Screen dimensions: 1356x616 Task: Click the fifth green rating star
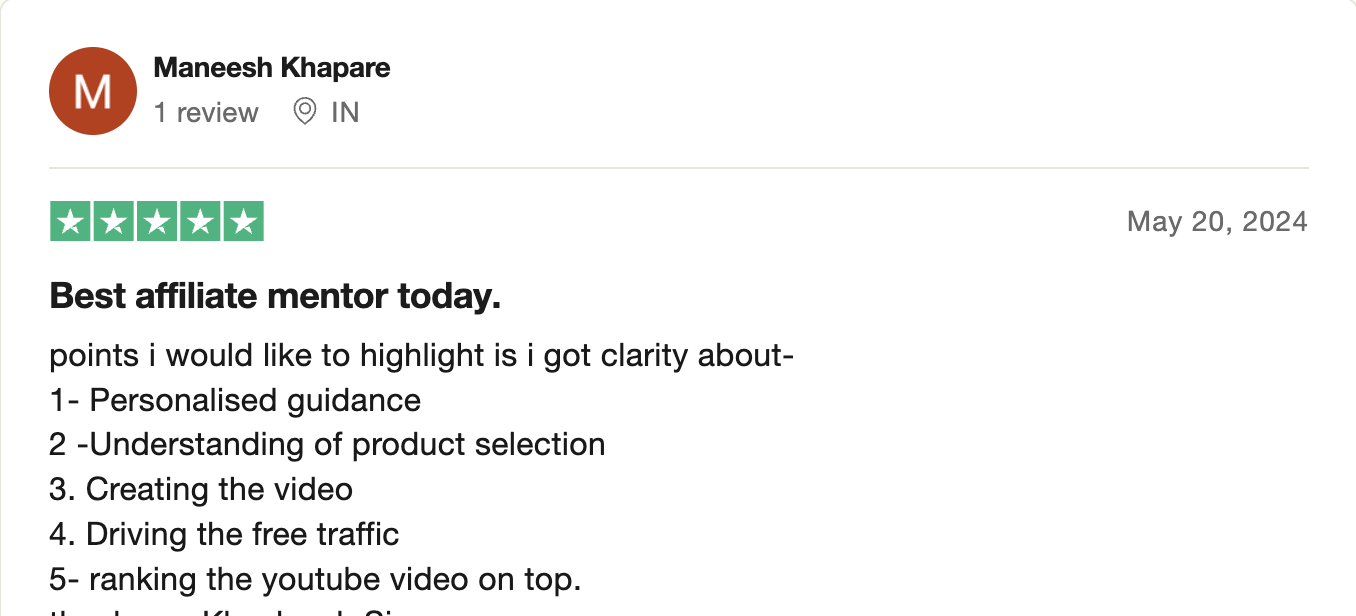point(243,221)
